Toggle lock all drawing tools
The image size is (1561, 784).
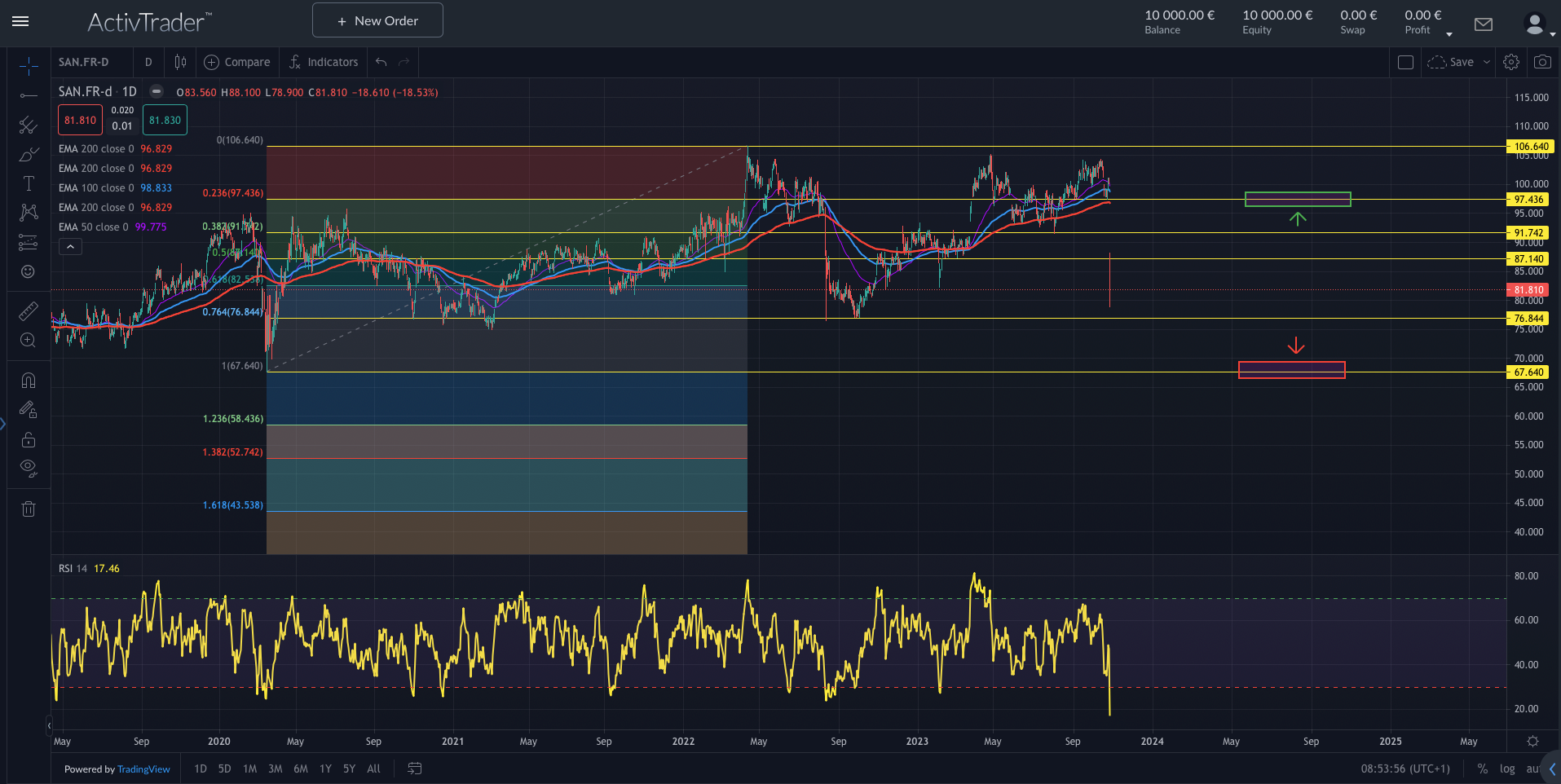click(29, 439)
